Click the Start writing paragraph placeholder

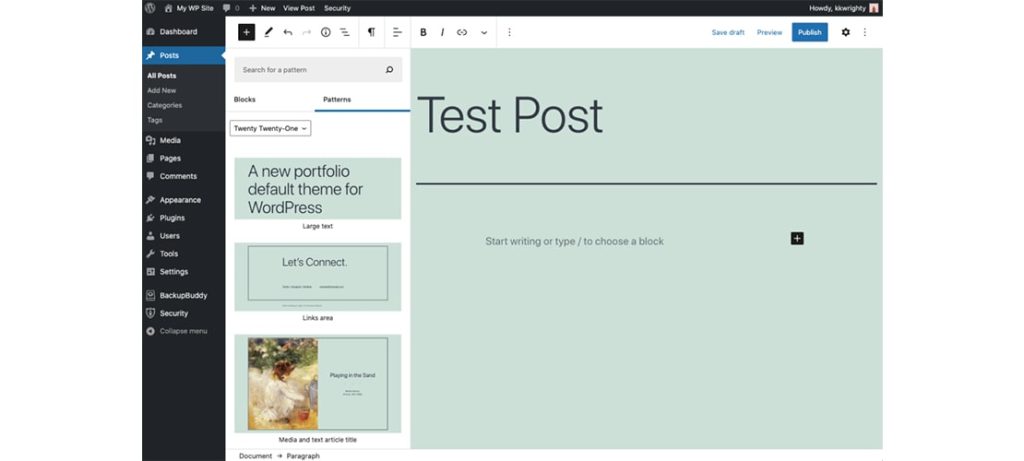coord(574,242)
